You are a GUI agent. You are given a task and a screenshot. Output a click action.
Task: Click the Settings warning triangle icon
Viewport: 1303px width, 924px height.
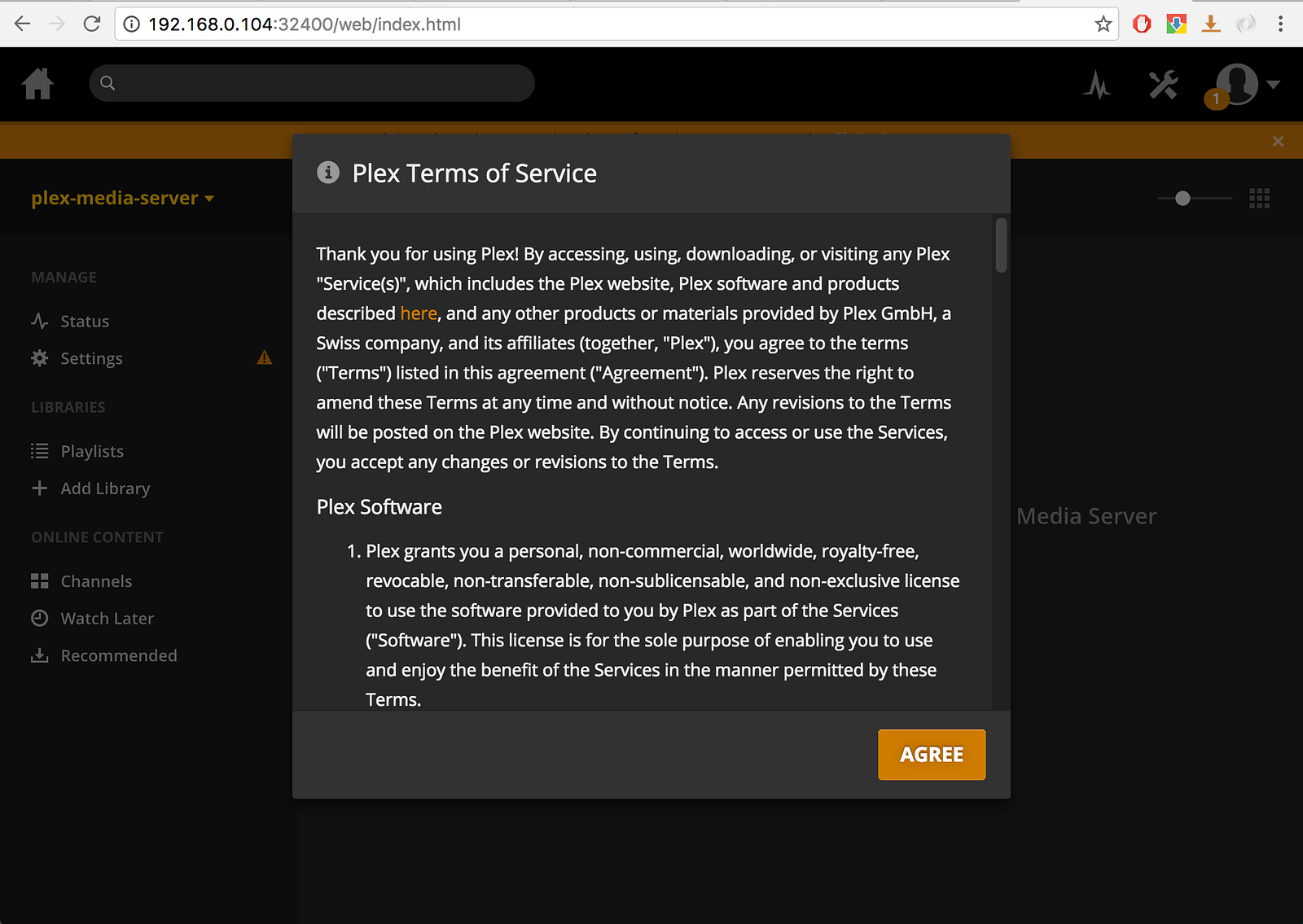point(265,357)
